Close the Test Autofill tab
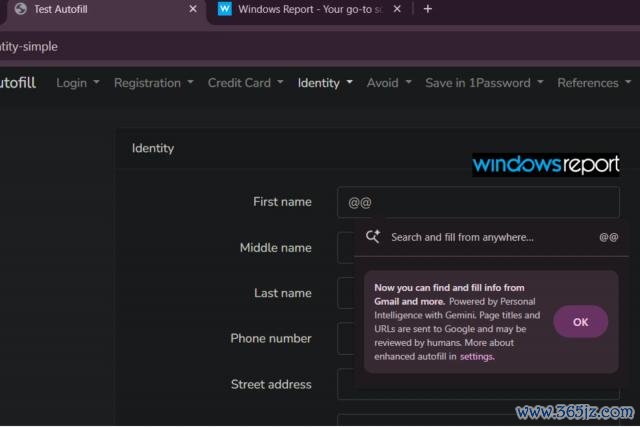 [193, 9]
